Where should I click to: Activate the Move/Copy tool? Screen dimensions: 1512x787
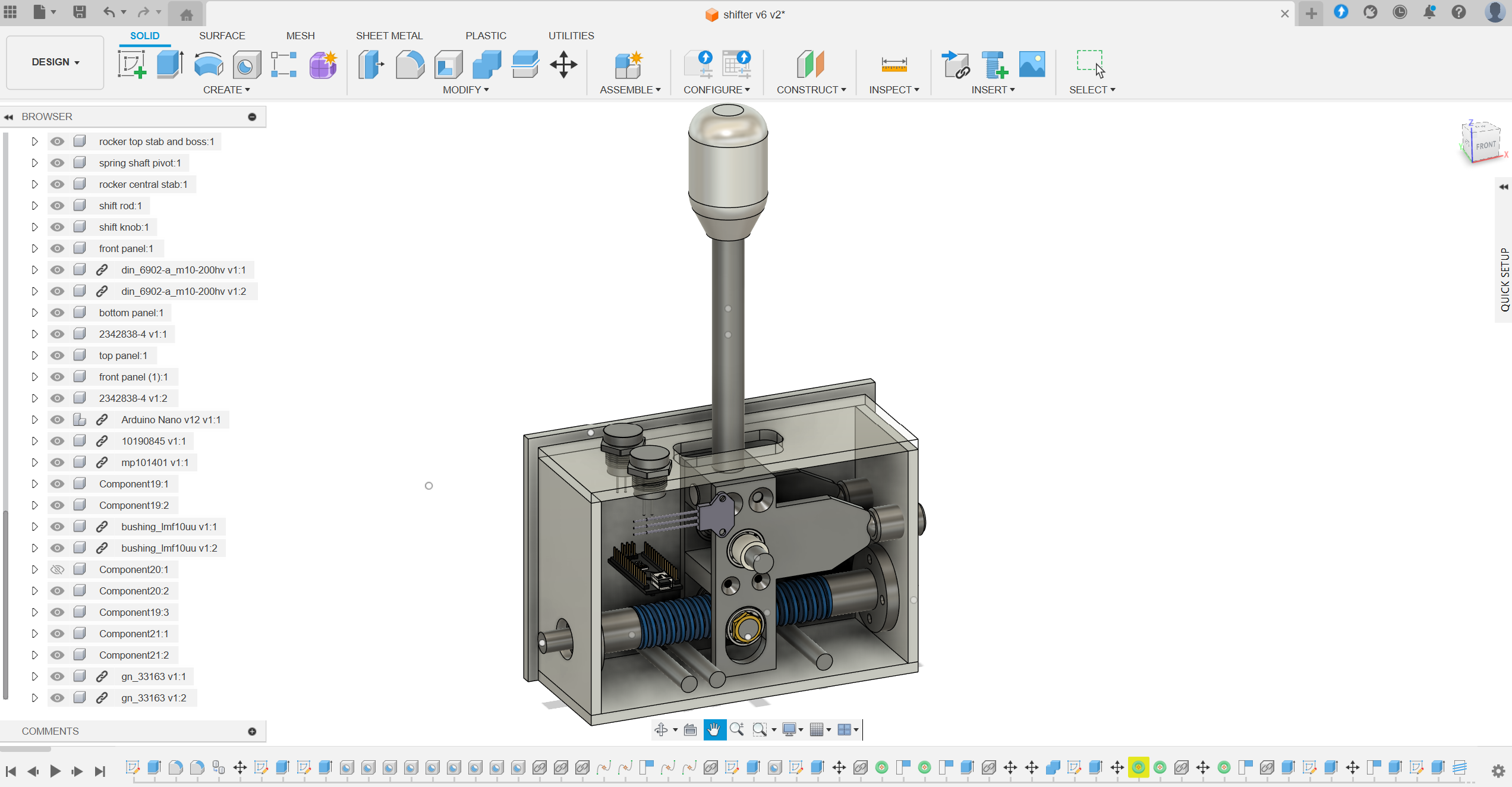(563, 64)
